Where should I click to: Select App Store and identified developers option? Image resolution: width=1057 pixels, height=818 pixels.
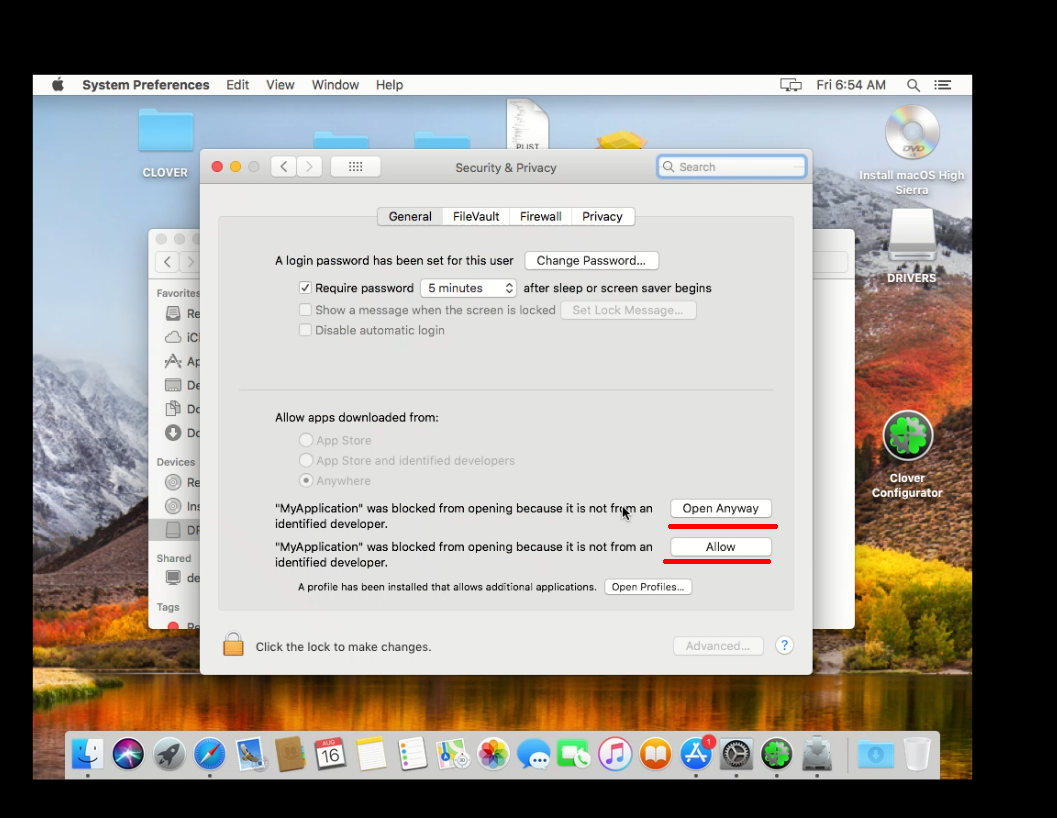[x=306, y=460]
